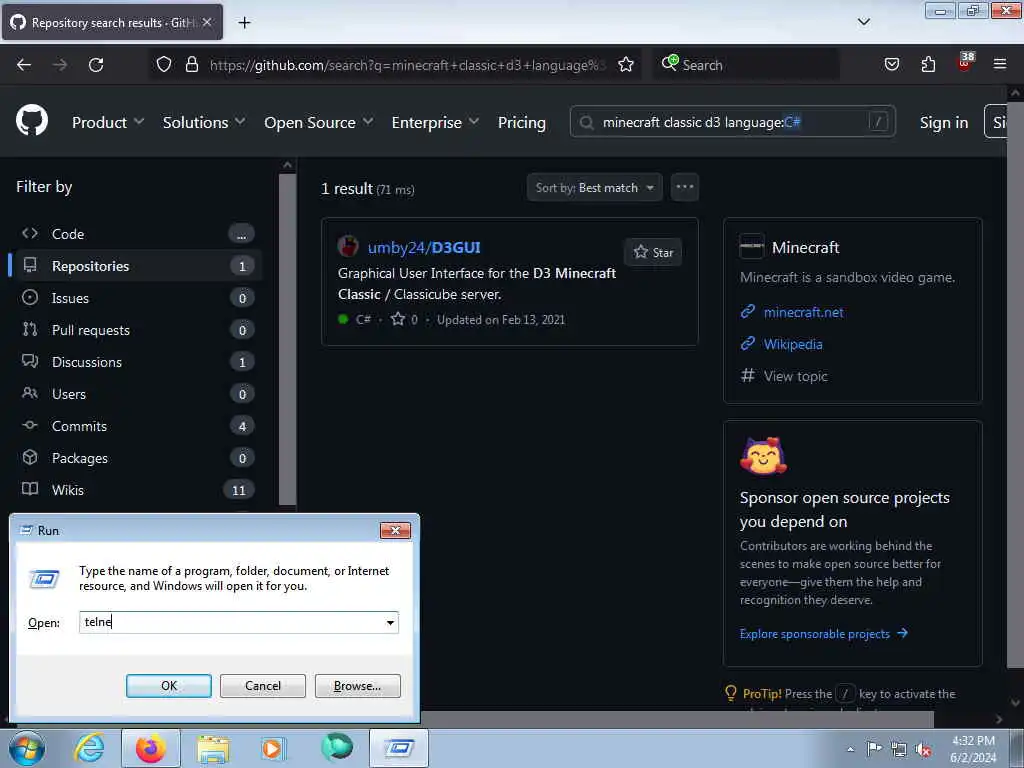The width and height of the screenshot is (1024, 768).
Task: Click the star count icon showing 0
Action: (398, 319)
